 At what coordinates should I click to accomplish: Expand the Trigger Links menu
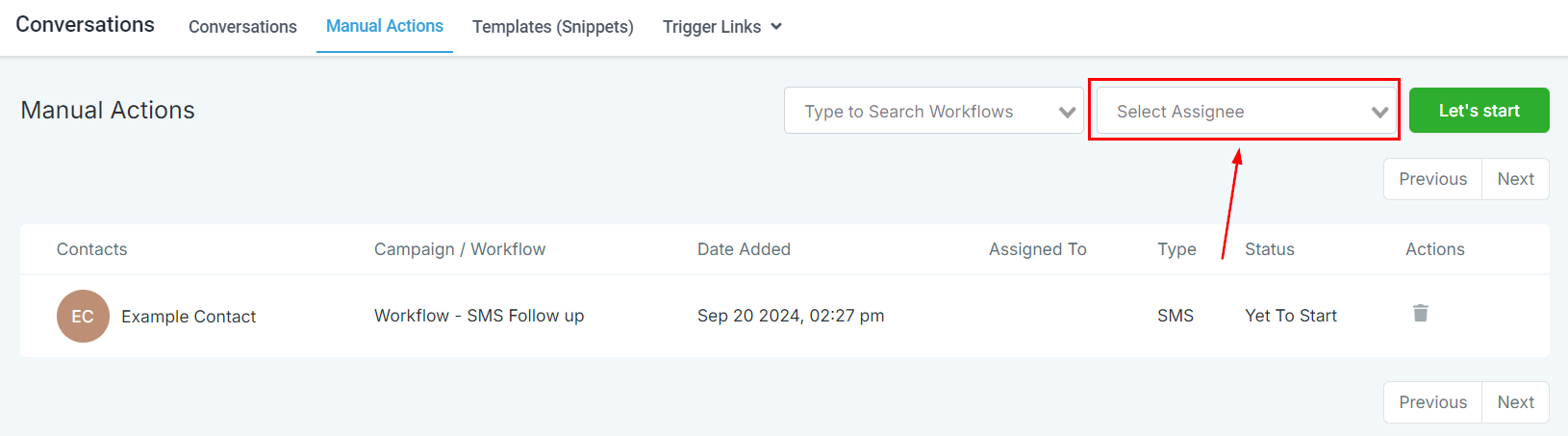(x=721, y=27)
